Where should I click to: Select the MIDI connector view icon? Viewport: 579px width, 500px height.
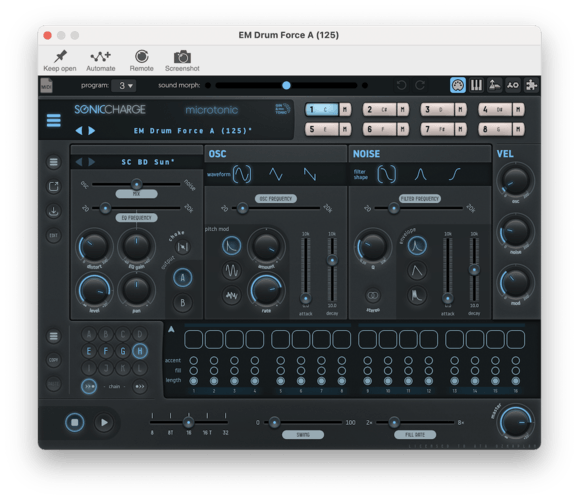[458, 85]
